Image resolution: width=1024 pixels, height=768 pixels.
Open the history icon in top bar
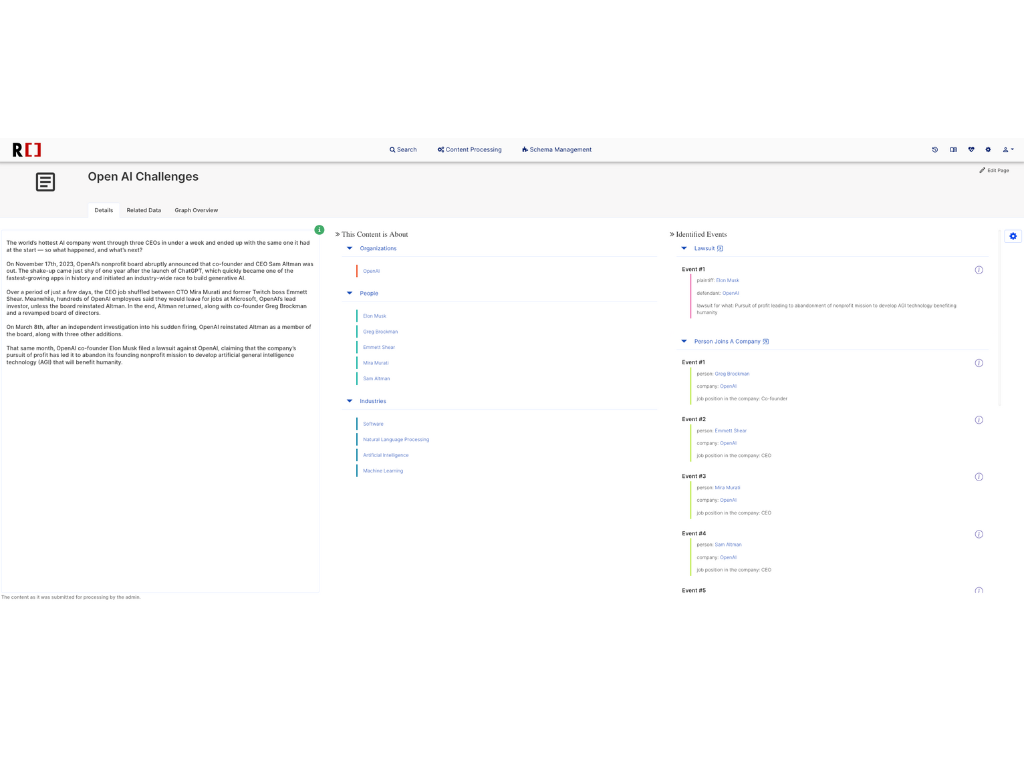coord(935,150)
